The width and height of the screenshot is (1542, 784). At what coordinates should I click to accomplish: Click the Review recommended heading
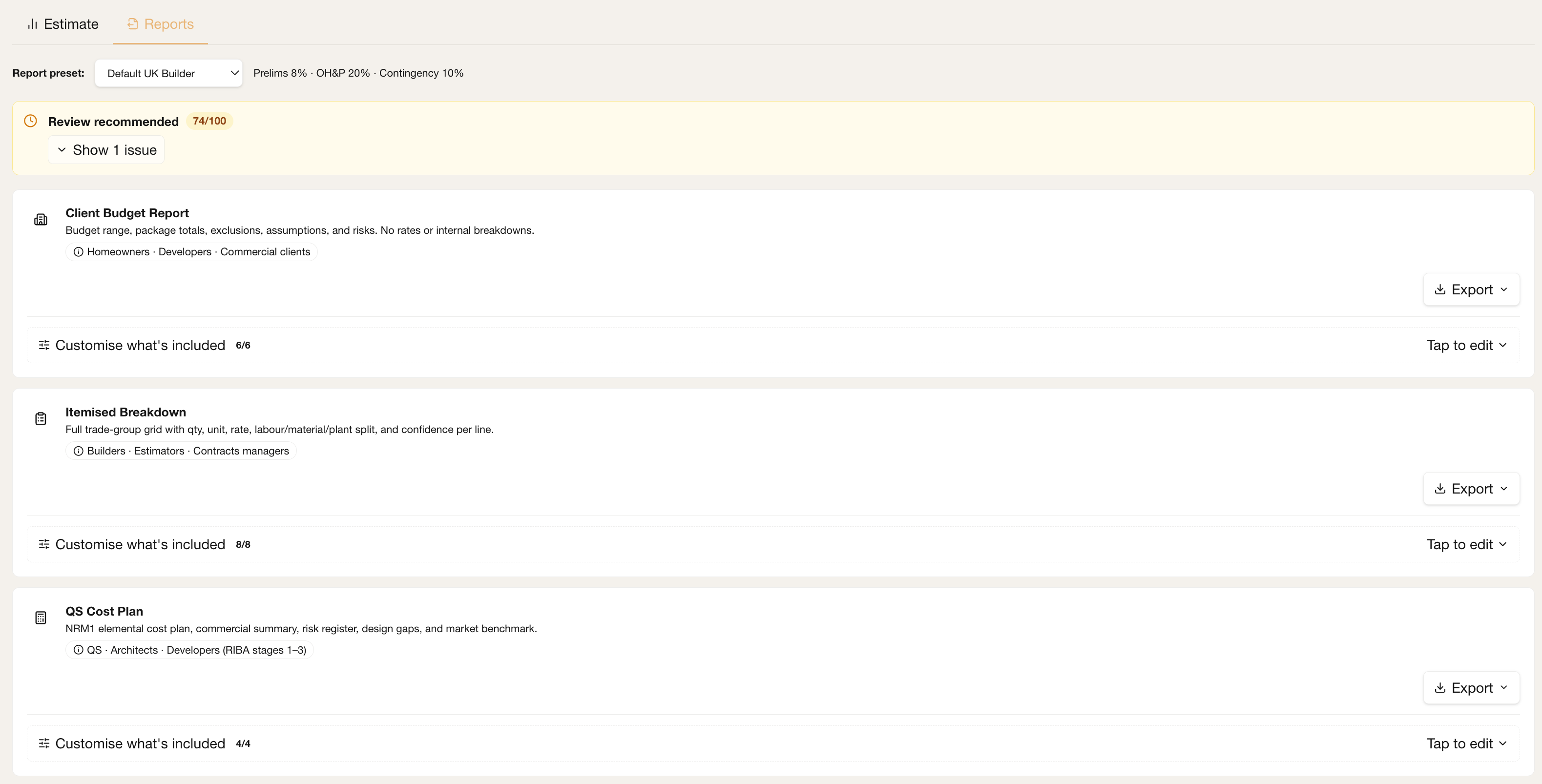pyautogui.click(x=113, y=122)
